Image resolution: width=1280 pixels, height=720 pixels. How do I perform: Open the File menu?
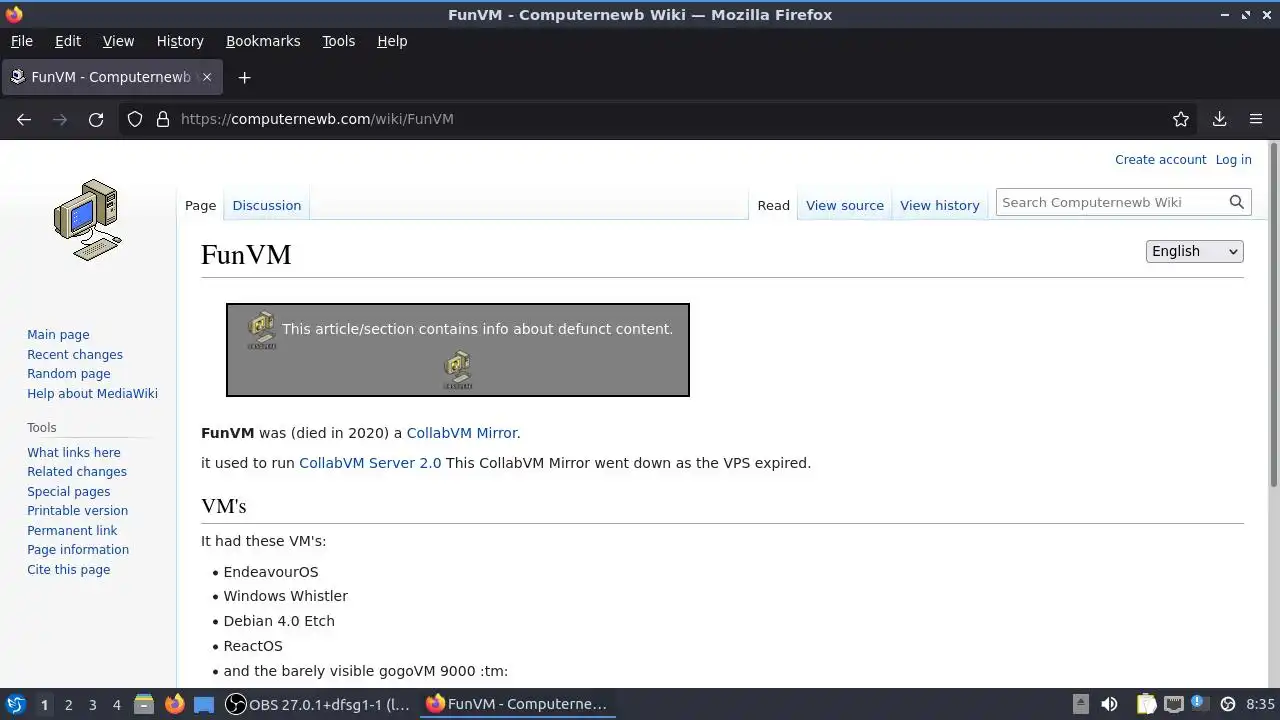point(22,41)
